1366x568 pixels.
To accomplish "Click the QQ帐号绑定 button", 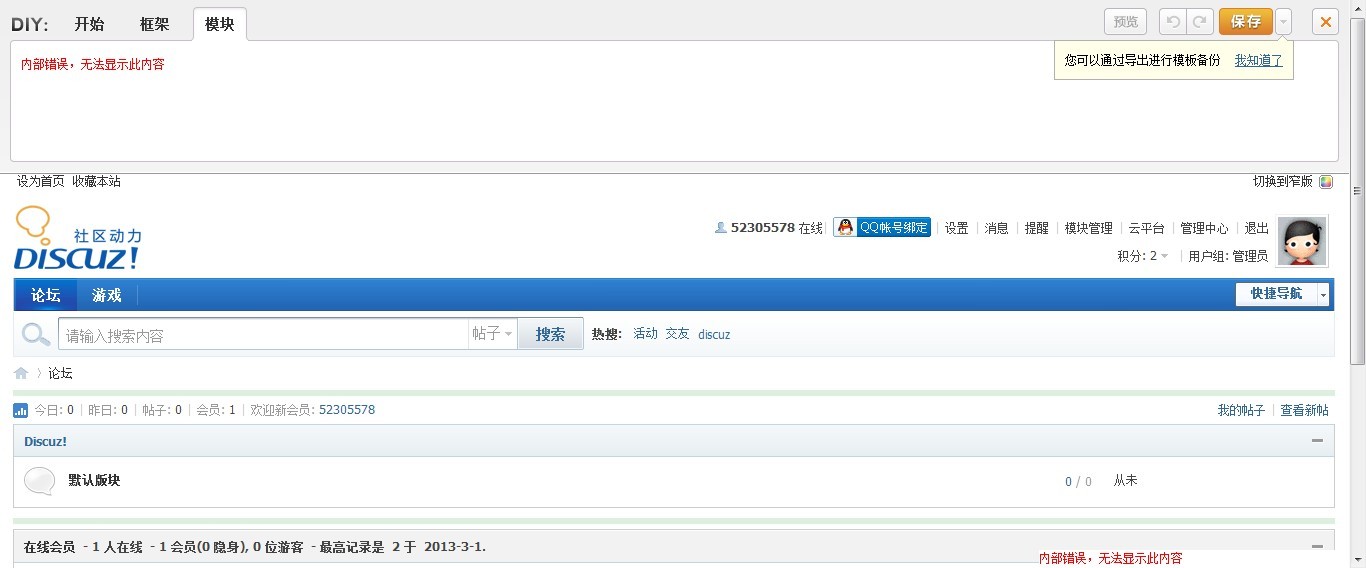I will point(882,227).
